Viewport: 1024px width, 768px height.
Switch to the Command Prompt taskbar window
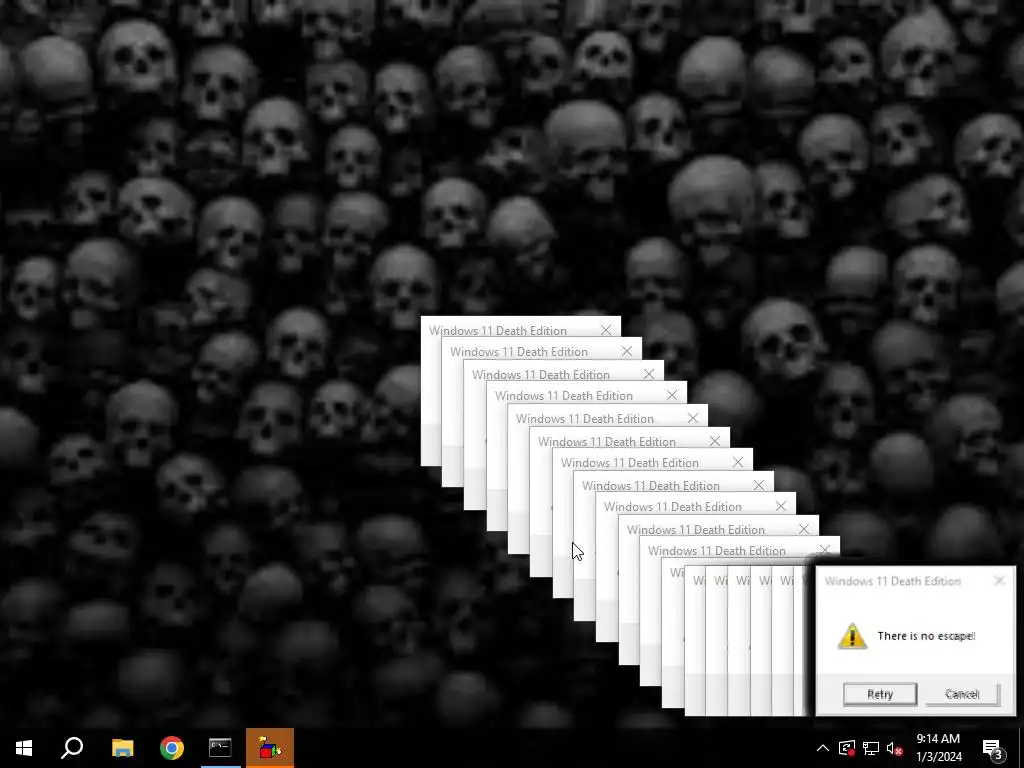tap(220, 748)
